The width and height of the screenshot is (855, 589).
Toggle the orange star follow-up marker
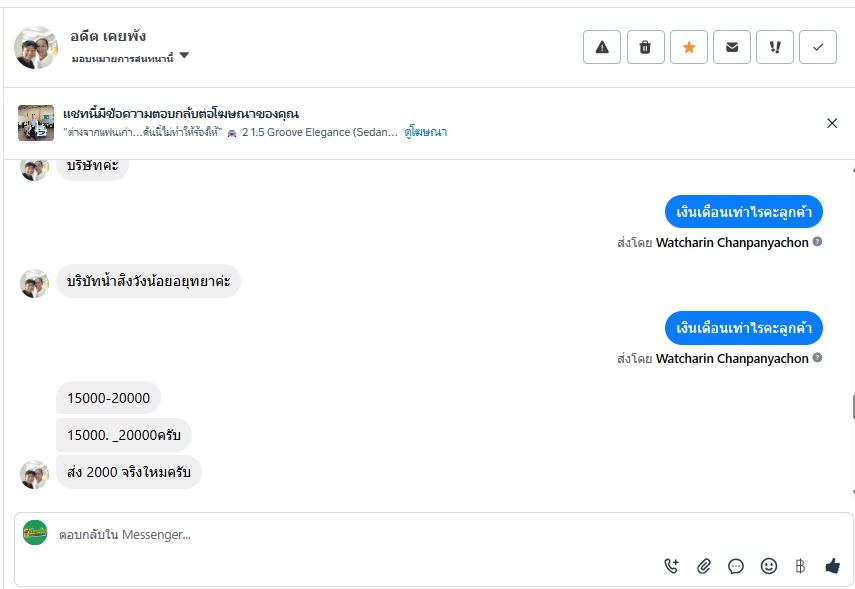coord(689,47)
